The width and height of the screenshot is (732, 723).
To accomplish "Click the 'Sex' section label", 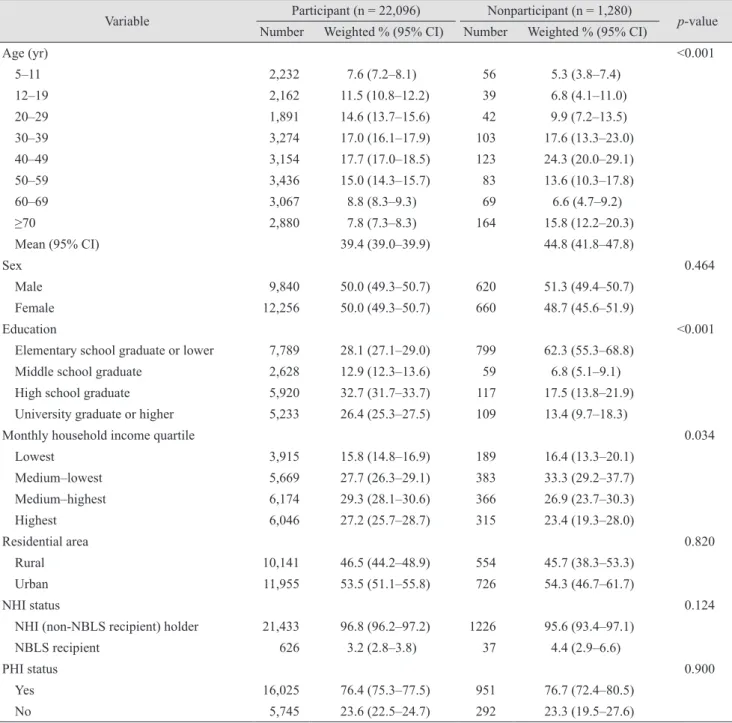I will (12, 265).
